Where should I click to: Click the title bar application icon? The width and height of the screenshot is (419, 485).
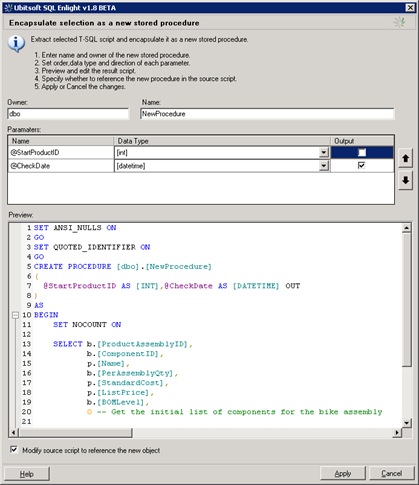pos(8,8)
